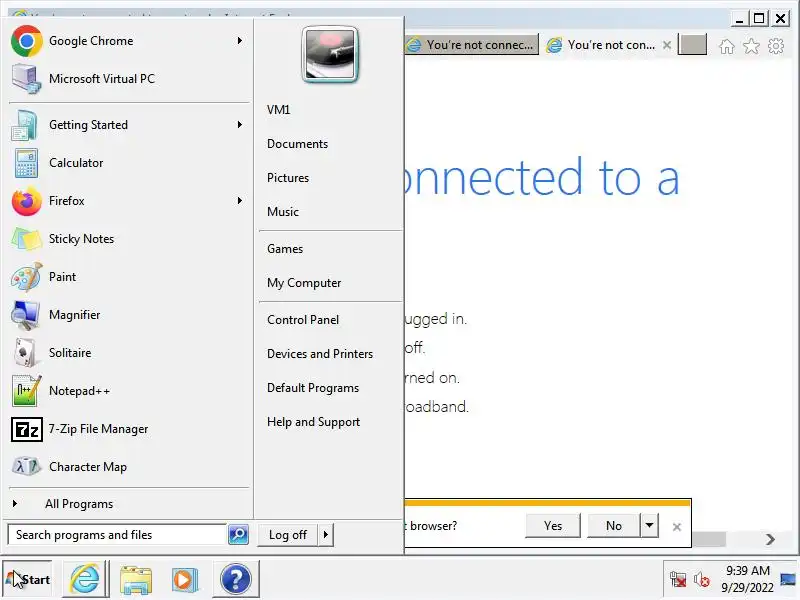Go to the browser Home icon
Viewport: 800px width, 600px height.
pyautogui.click(x=727, y=46)
